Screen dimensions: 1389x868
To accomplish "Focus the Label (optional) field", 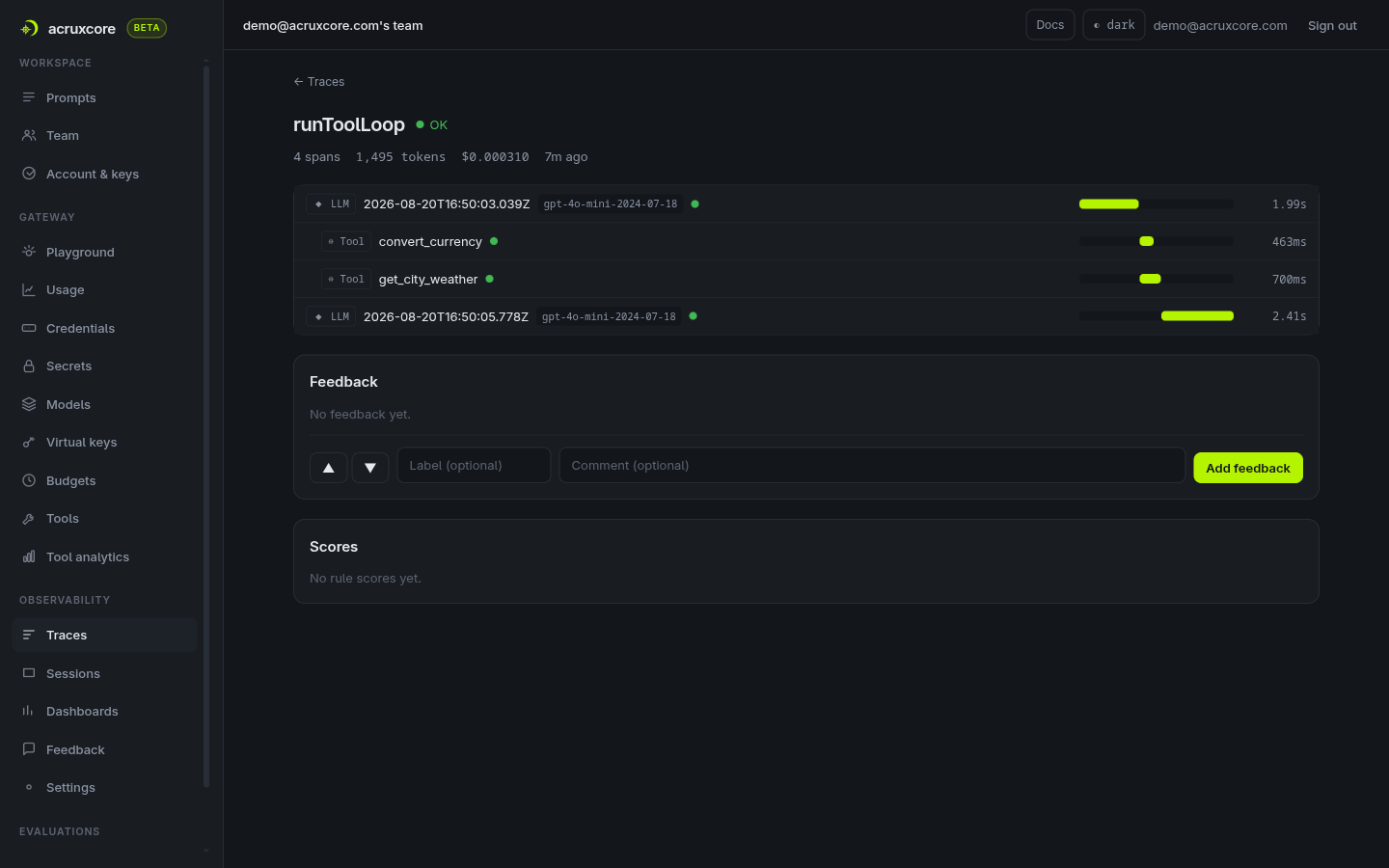I will pos(474,465).
